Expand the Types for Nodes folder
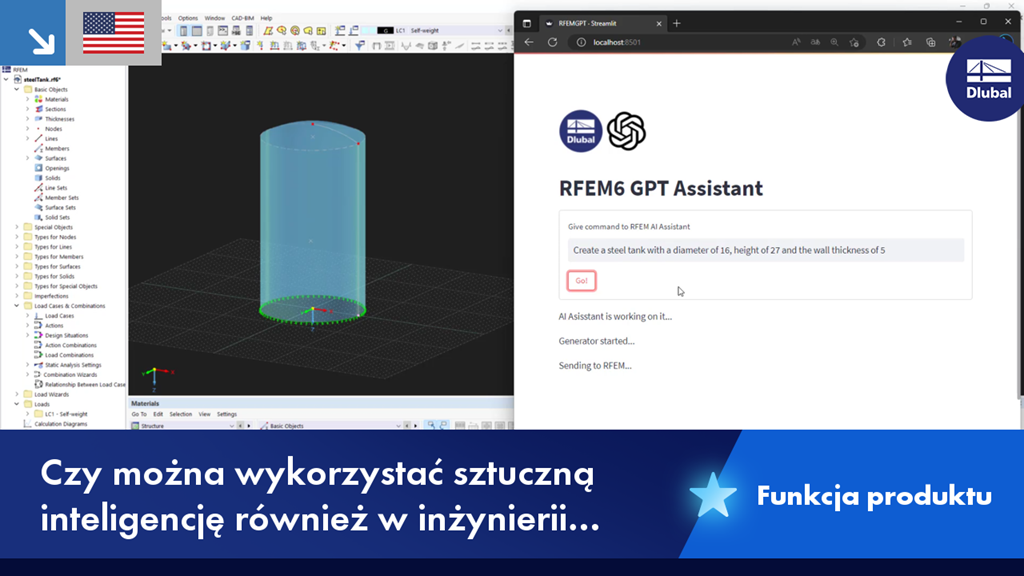The image size is (1024, 576). click(x=17, y=237)
